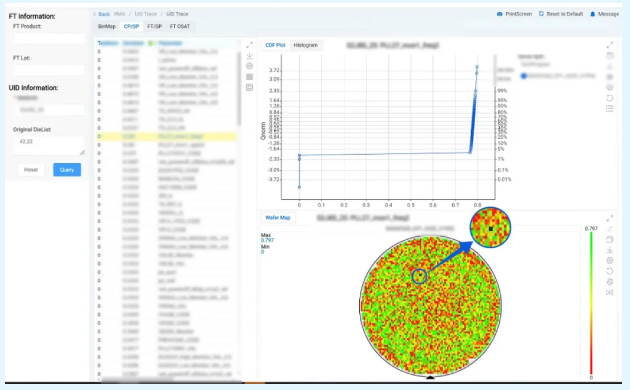
Task: Click the grid icon in CDF Plot toolbar
Action: click(610, 77)
